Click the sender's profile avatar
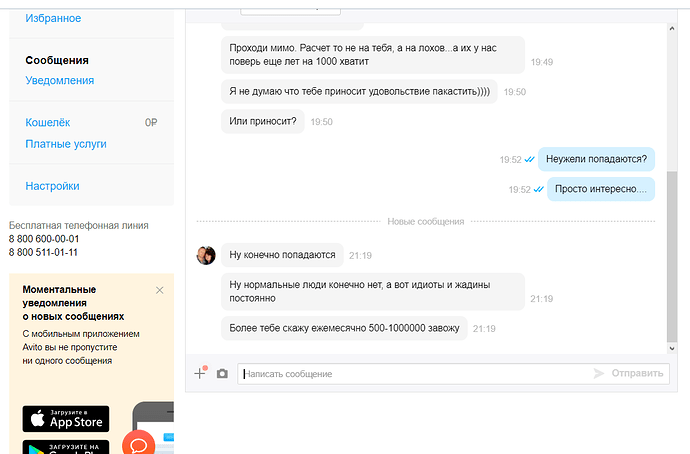 point(206,255)
